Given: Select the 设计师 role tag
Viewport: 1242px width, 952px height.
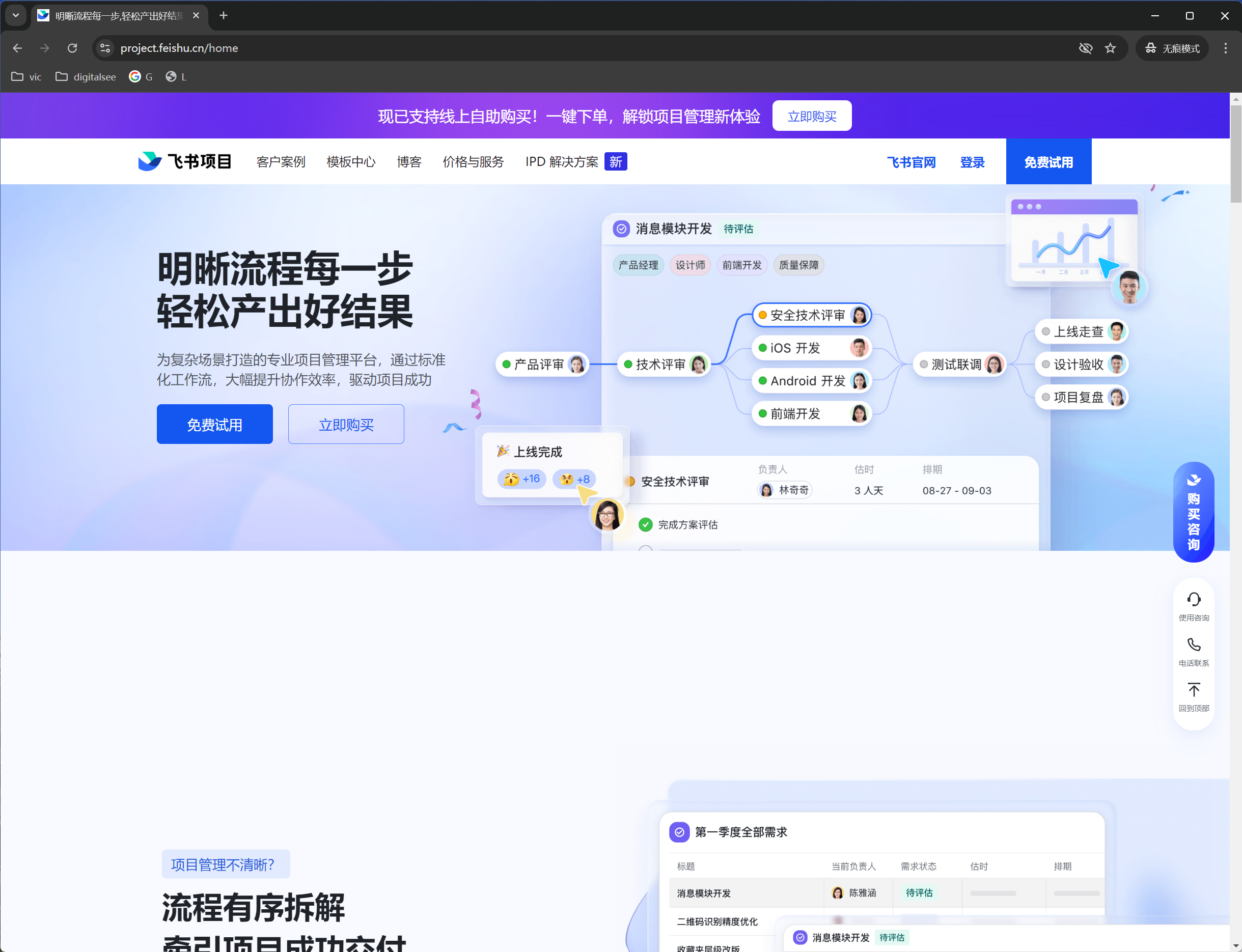Looking at the screenshot, I should 690,265.
